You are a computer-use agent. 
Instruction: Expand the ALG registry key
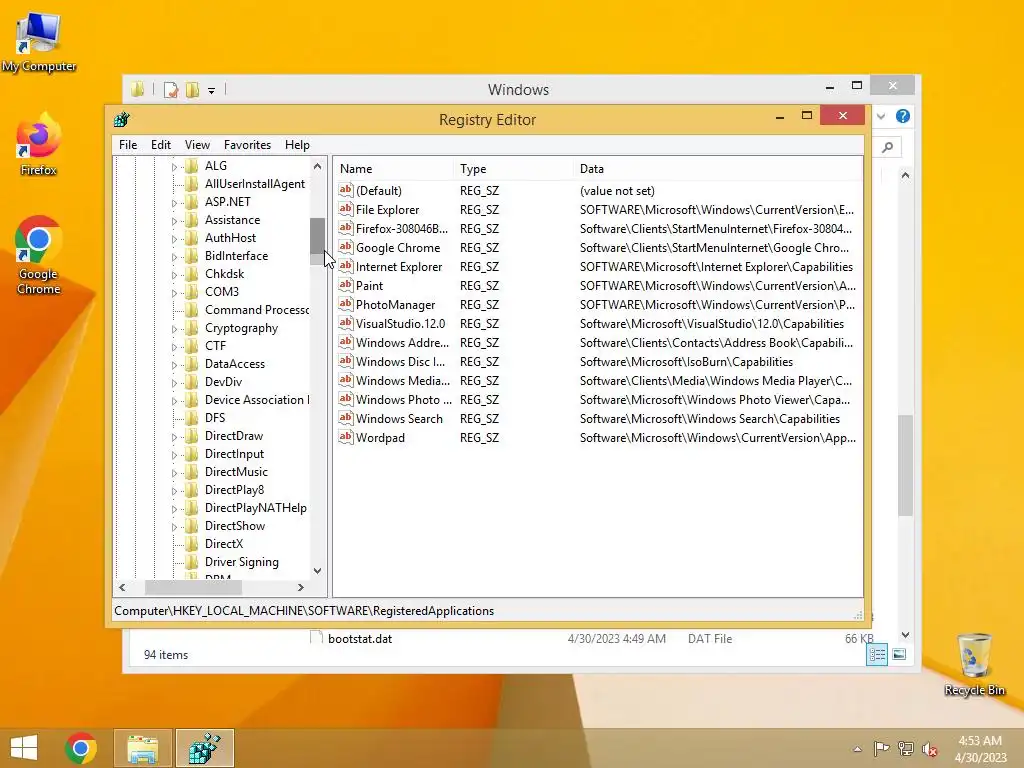[x=174, y=167]
